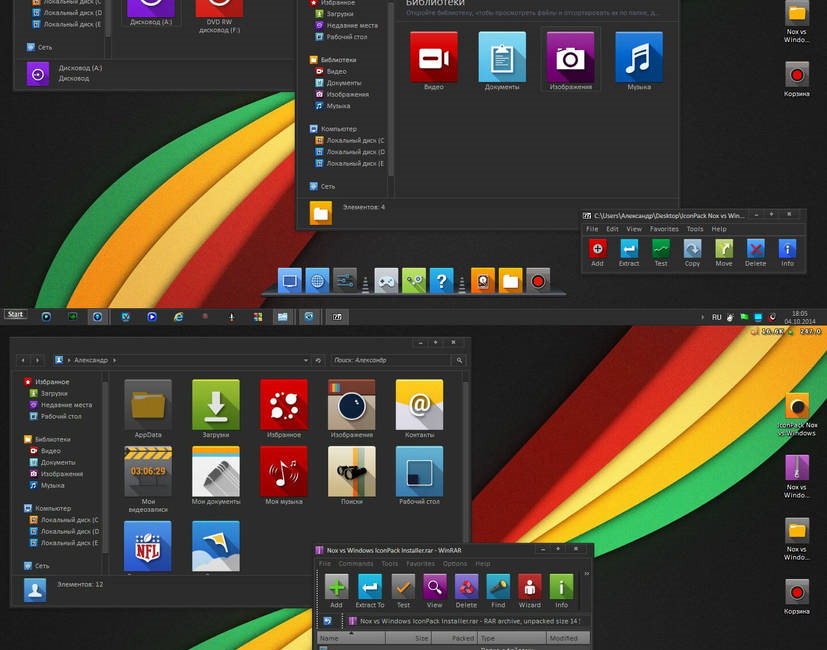827x650 pixels.
Task: Open the Музыка library tile
Action: [x=638, y=57]
